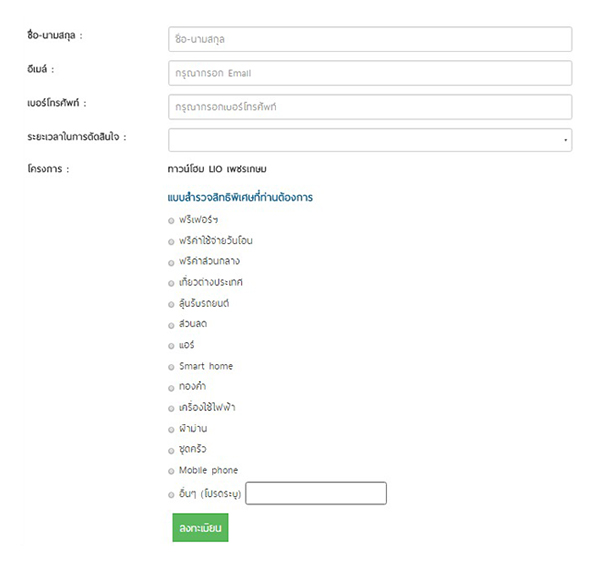Choose the ฟรีค่าใช้จ่ายวันโอน option

tap(171, 241)
